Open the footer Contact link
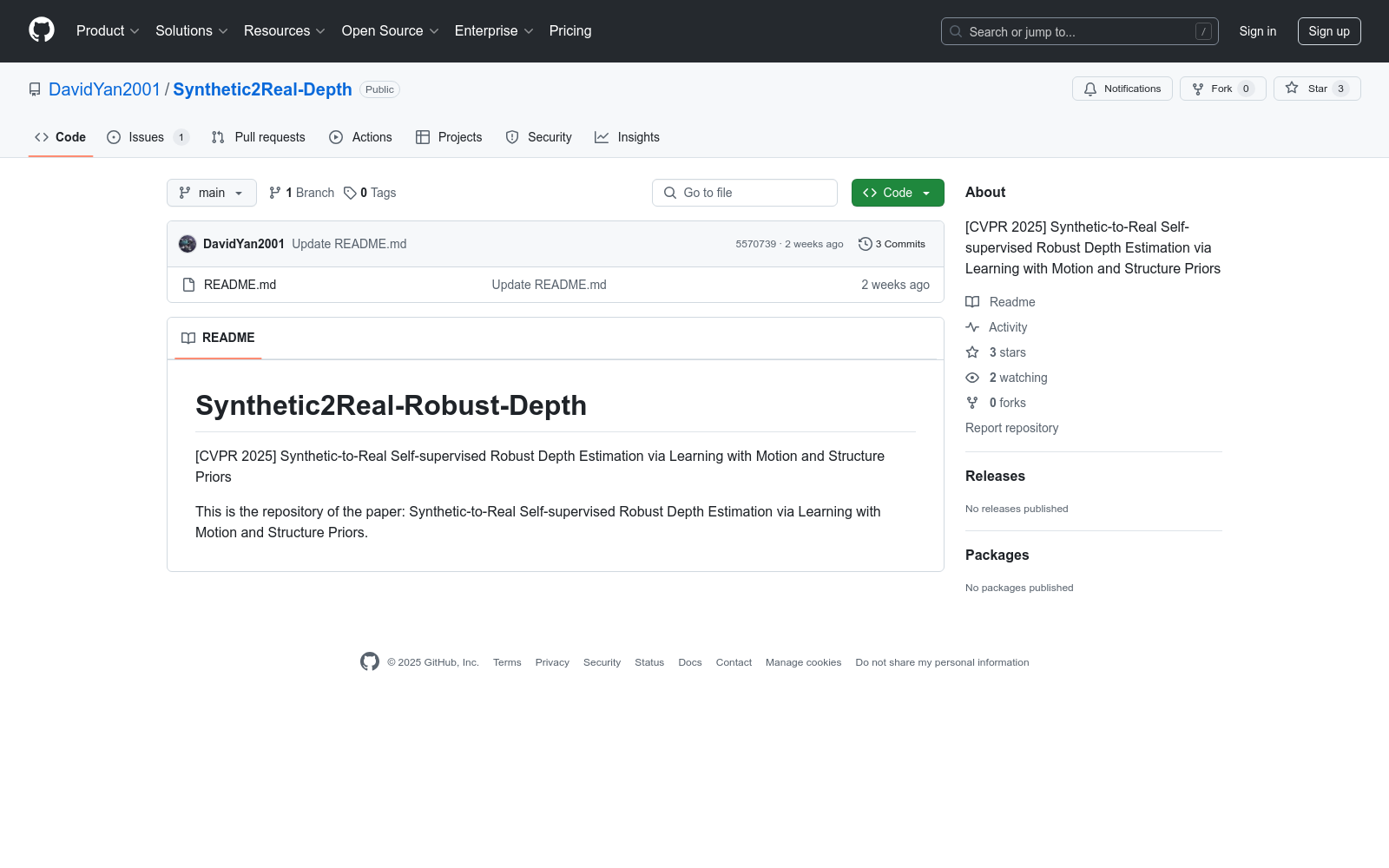 point(734,662)
